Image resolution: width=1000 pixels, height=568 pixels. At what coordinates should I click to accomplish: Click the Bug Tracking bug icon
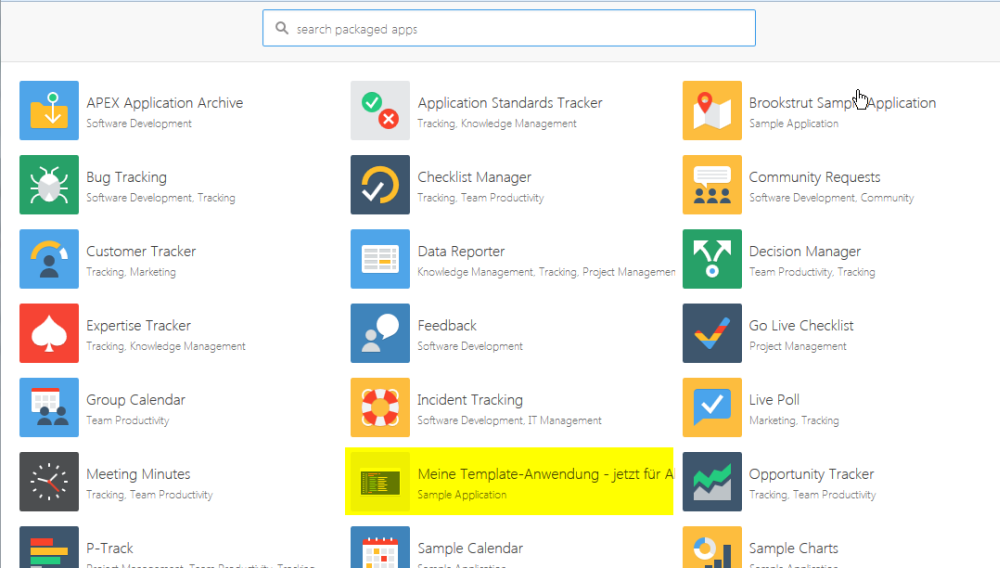click(x=49, y=185)
